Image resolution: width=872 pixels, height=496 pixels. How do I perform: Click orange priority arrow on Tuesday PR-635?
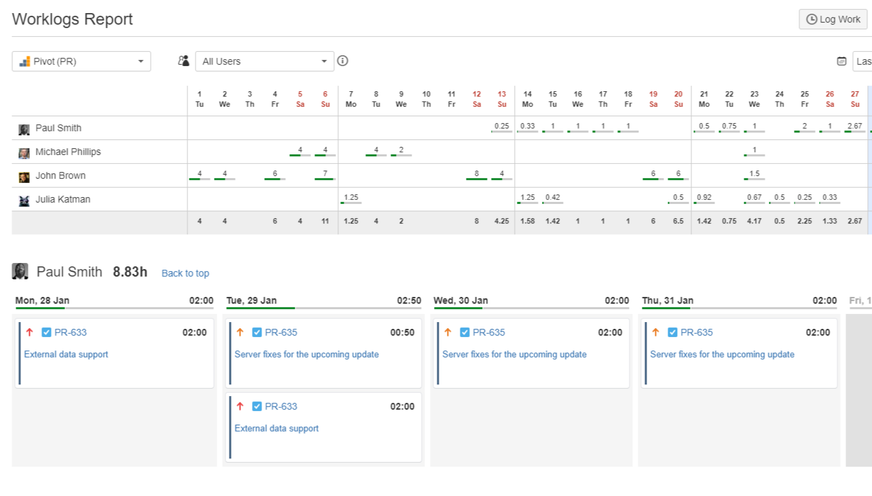(240, 333)
